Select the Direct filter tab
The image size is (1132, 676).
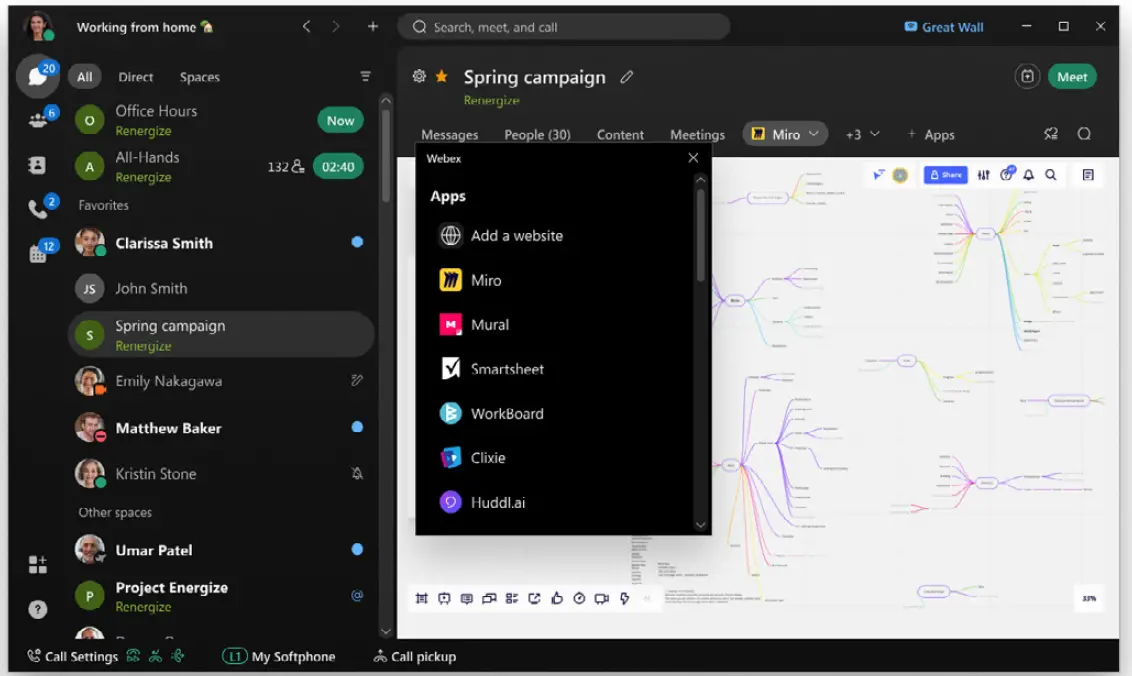[x=136, y=77]
